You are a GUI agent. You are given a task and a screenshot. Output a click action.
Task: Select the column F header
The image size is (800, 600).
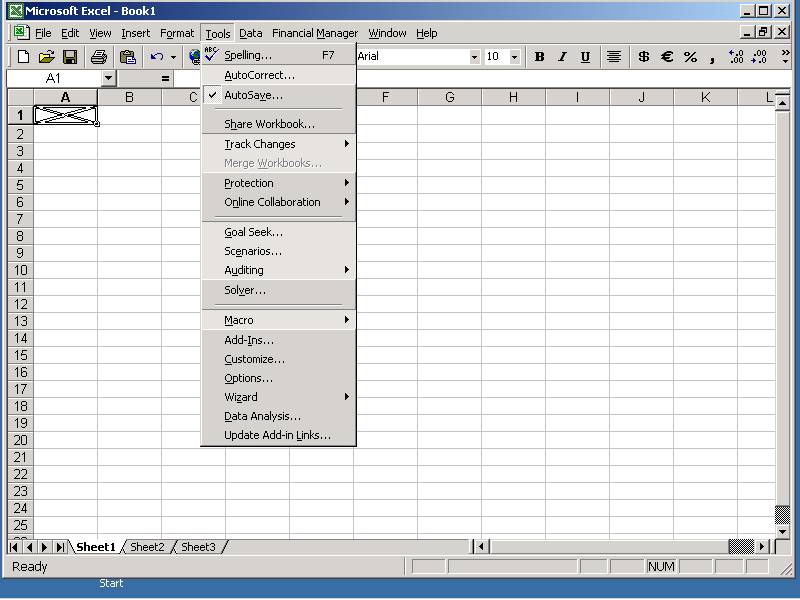click(385, 97)
